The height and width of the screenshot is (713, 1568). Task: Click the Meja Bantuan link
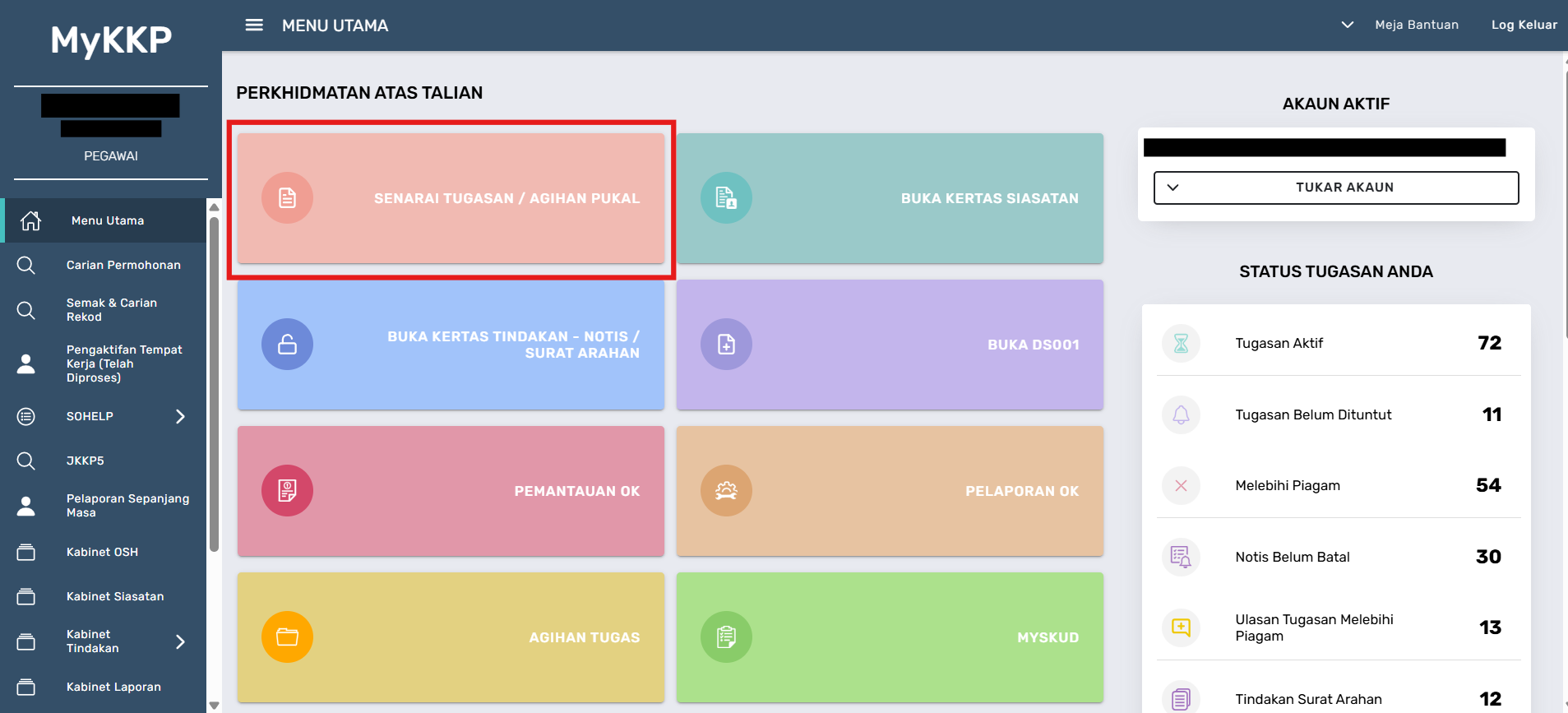[x=1416, y=25]
